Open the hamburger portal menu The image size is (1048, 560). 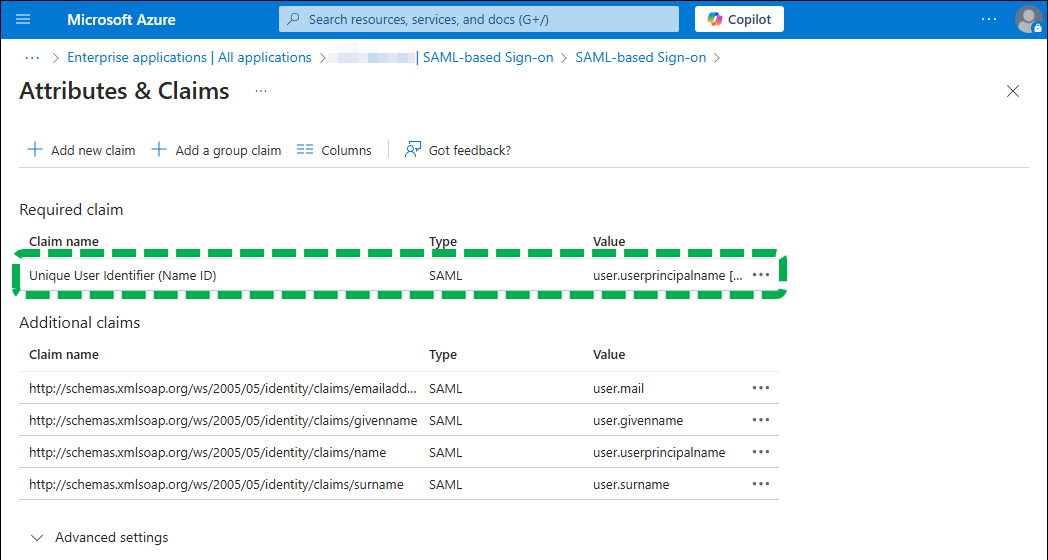(24, 19)
